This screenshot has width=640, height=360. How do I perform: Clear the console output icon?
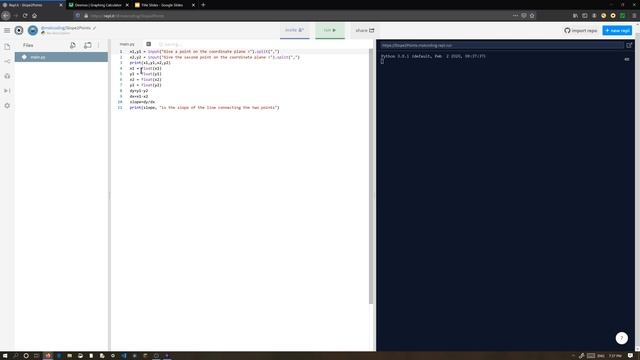(627, 59)
